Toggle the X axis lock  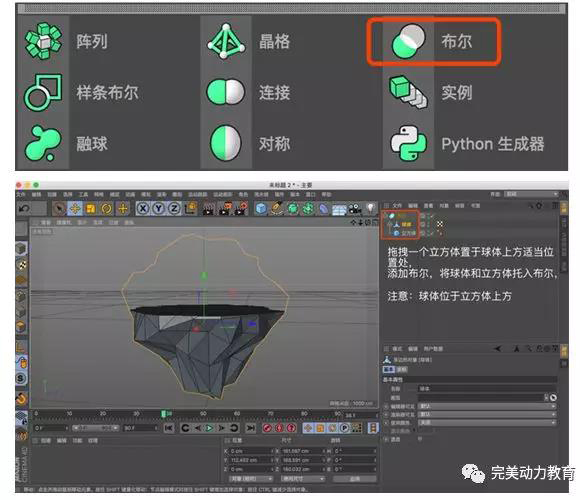click(x=143, y=209)
